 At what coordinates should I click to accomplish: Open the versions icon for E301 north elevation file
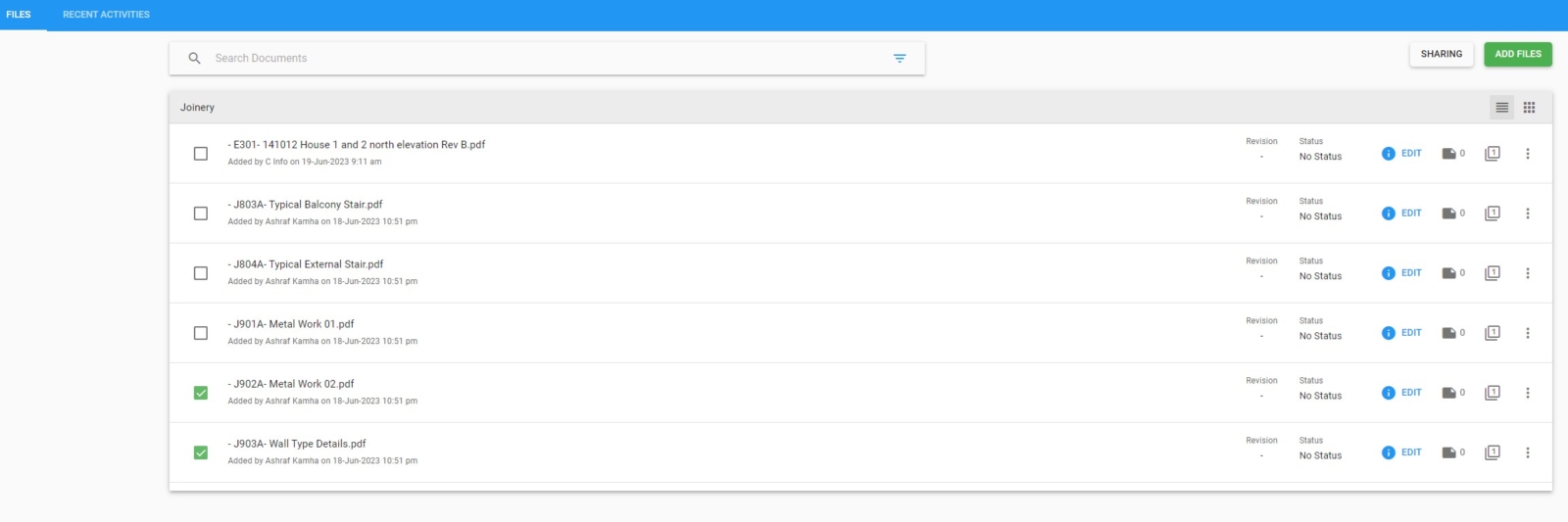click(1493, 154)
